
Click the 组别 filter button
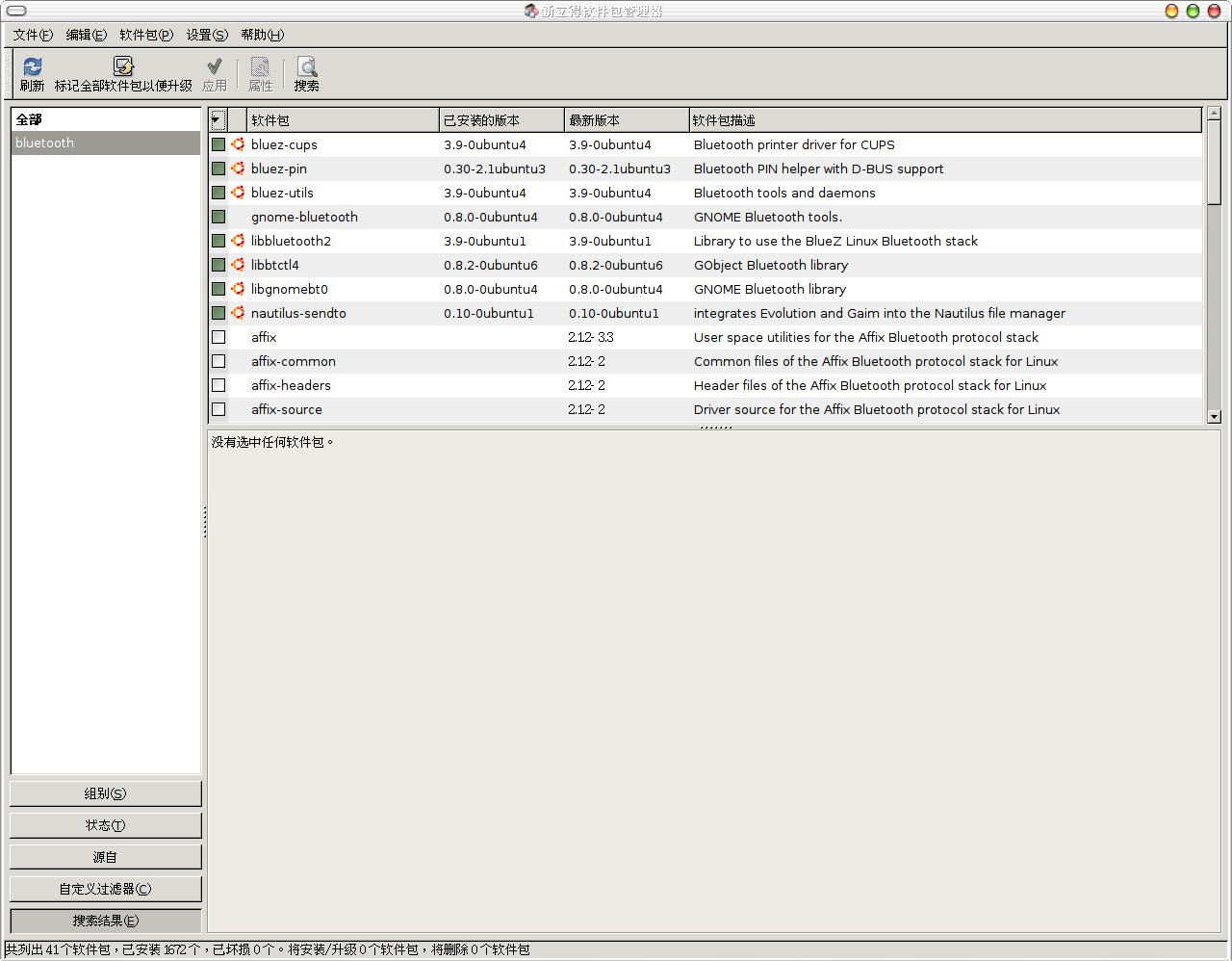click(x=106, y=793)
